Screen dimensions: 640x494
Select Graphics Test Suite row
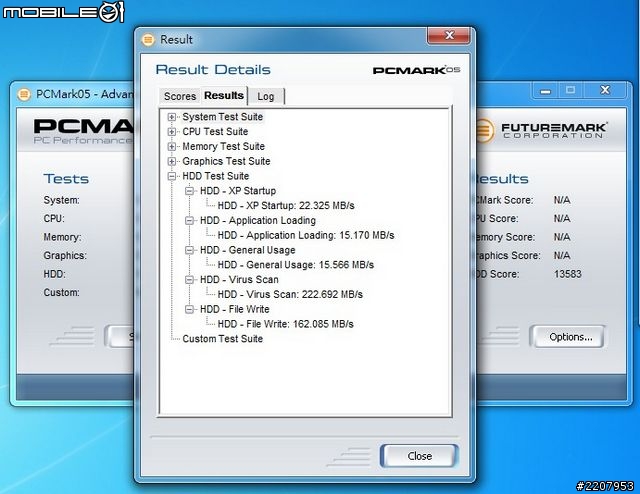[x=226, y=161]
